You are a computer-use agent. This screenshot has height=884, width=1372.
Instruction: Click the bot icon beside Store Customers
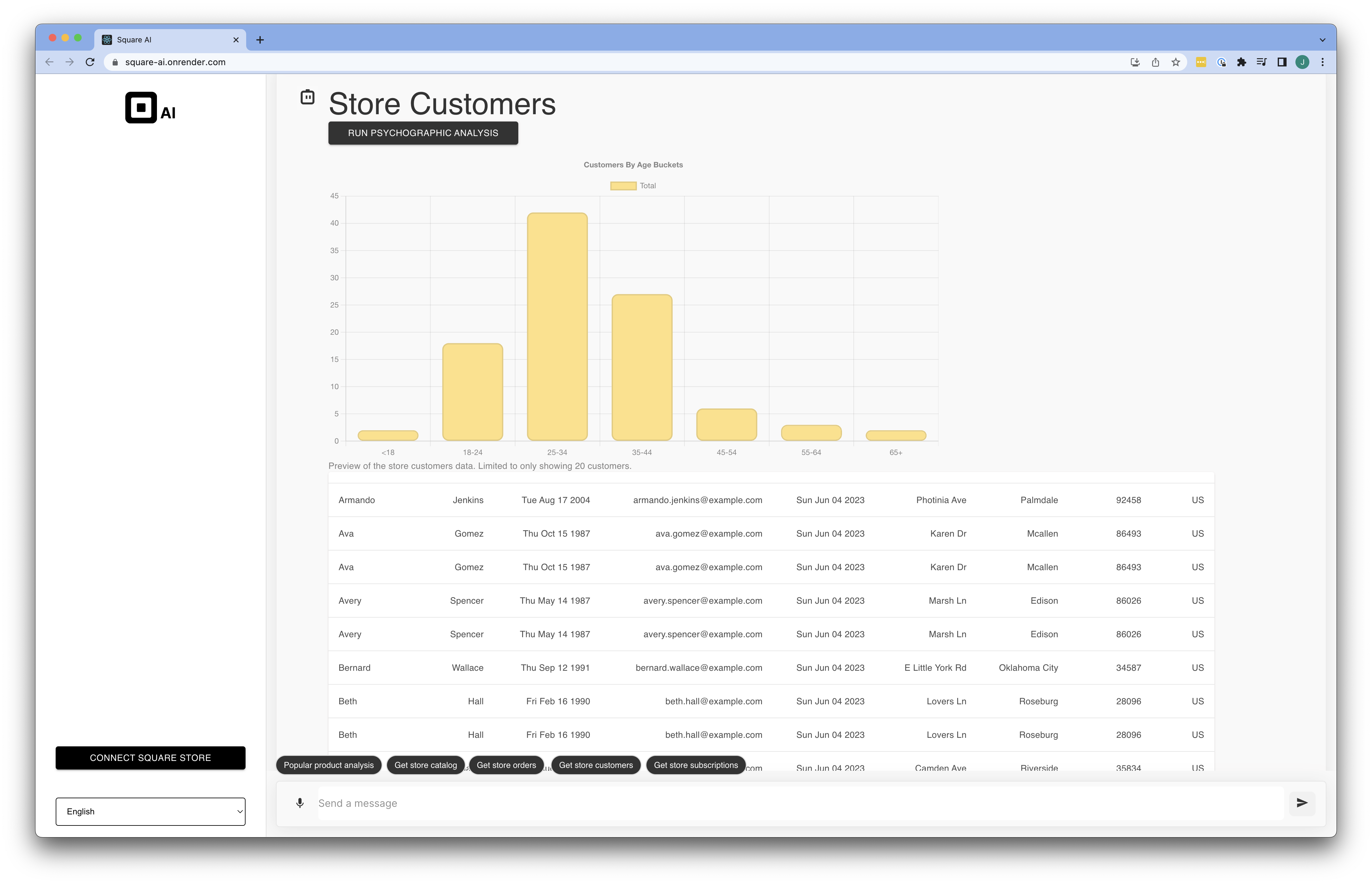coord(308,97)
